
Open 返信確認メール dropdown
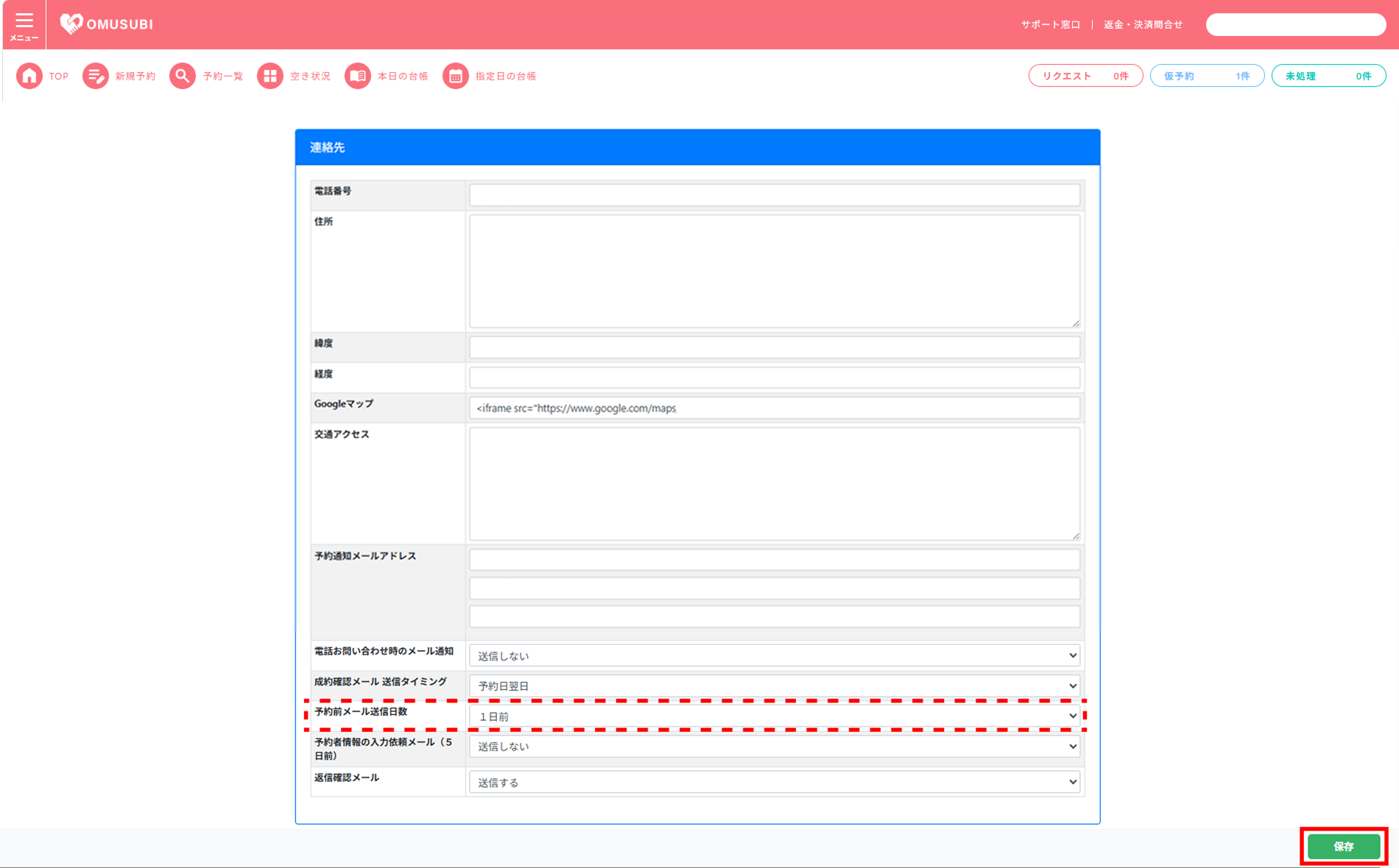tap(775, 782)
